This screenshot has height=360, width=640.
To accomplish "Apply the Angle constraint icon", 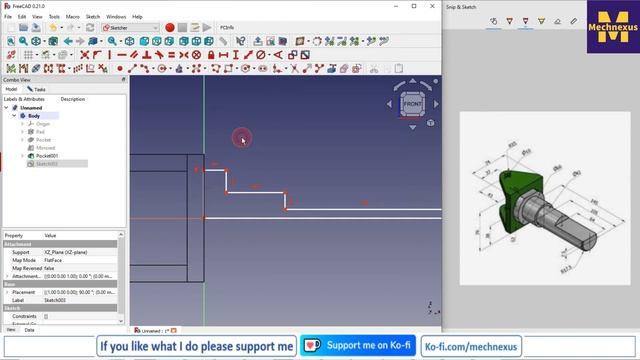I will point(278,55).
